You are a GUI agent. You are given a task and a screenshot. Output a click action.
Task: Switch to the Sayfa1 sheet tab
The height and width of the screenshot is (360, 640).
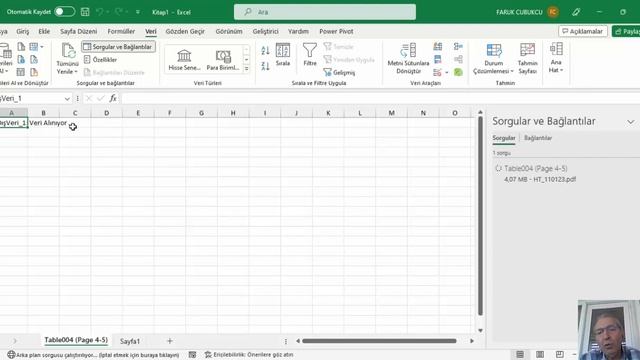point(130,341)
